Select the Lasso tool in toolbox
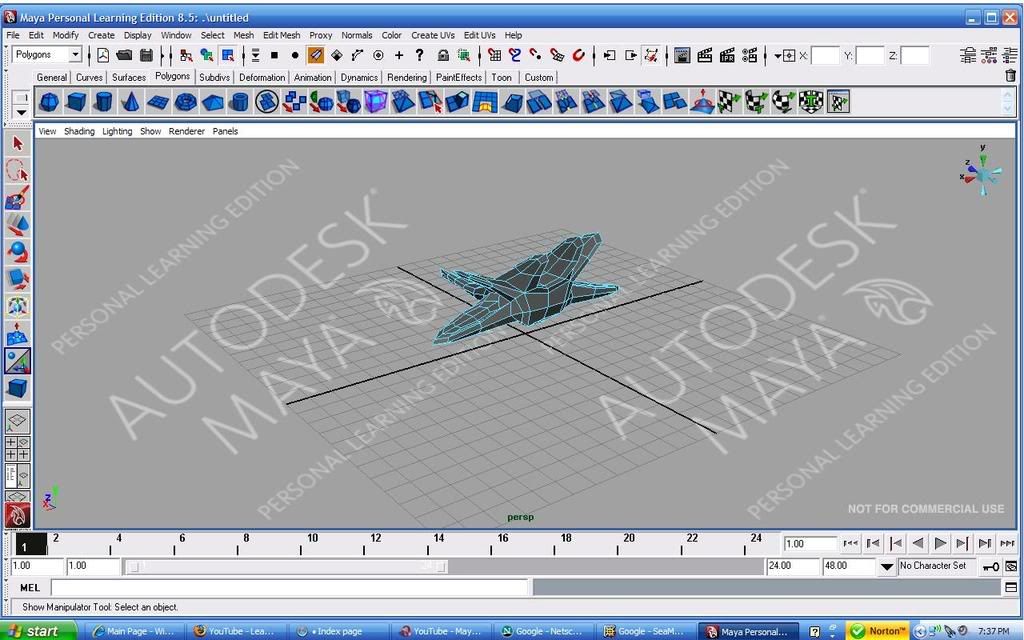The image size is (1024, 640). coord(18,170)
